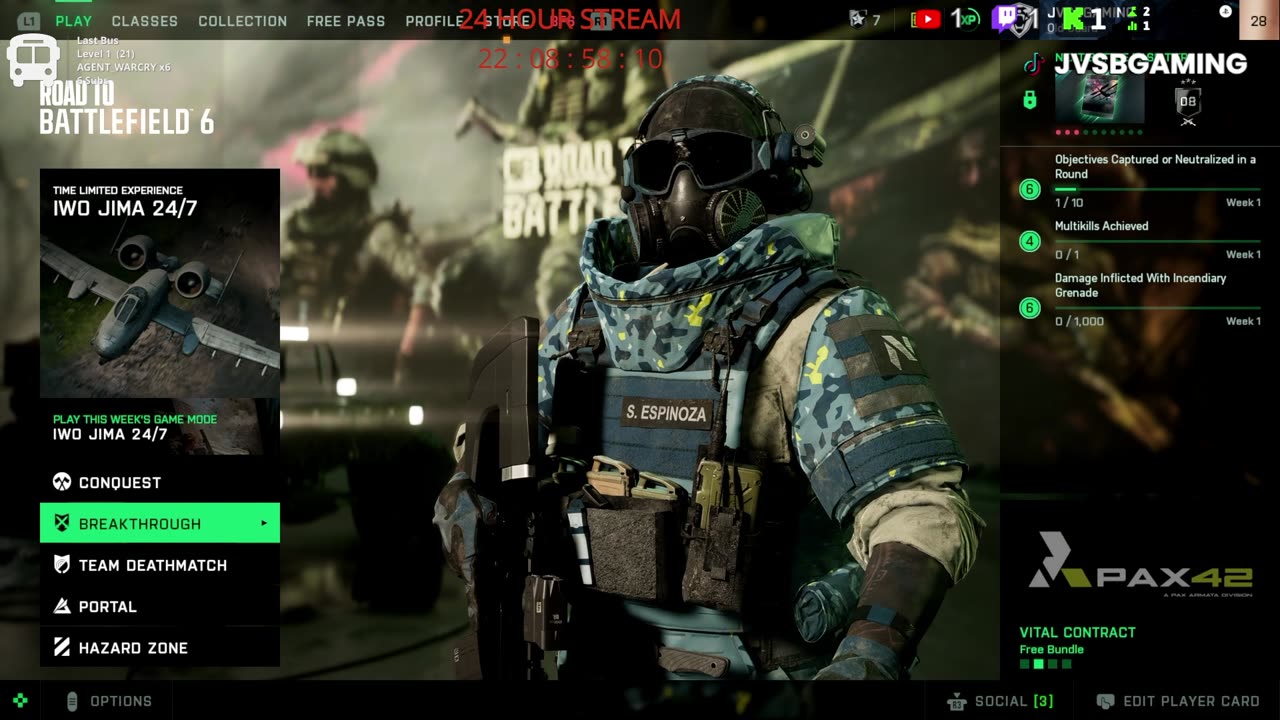Select the BREAKTHROUGH game mode
Screen dimensions: 1280x720
[x=160, y=523]
